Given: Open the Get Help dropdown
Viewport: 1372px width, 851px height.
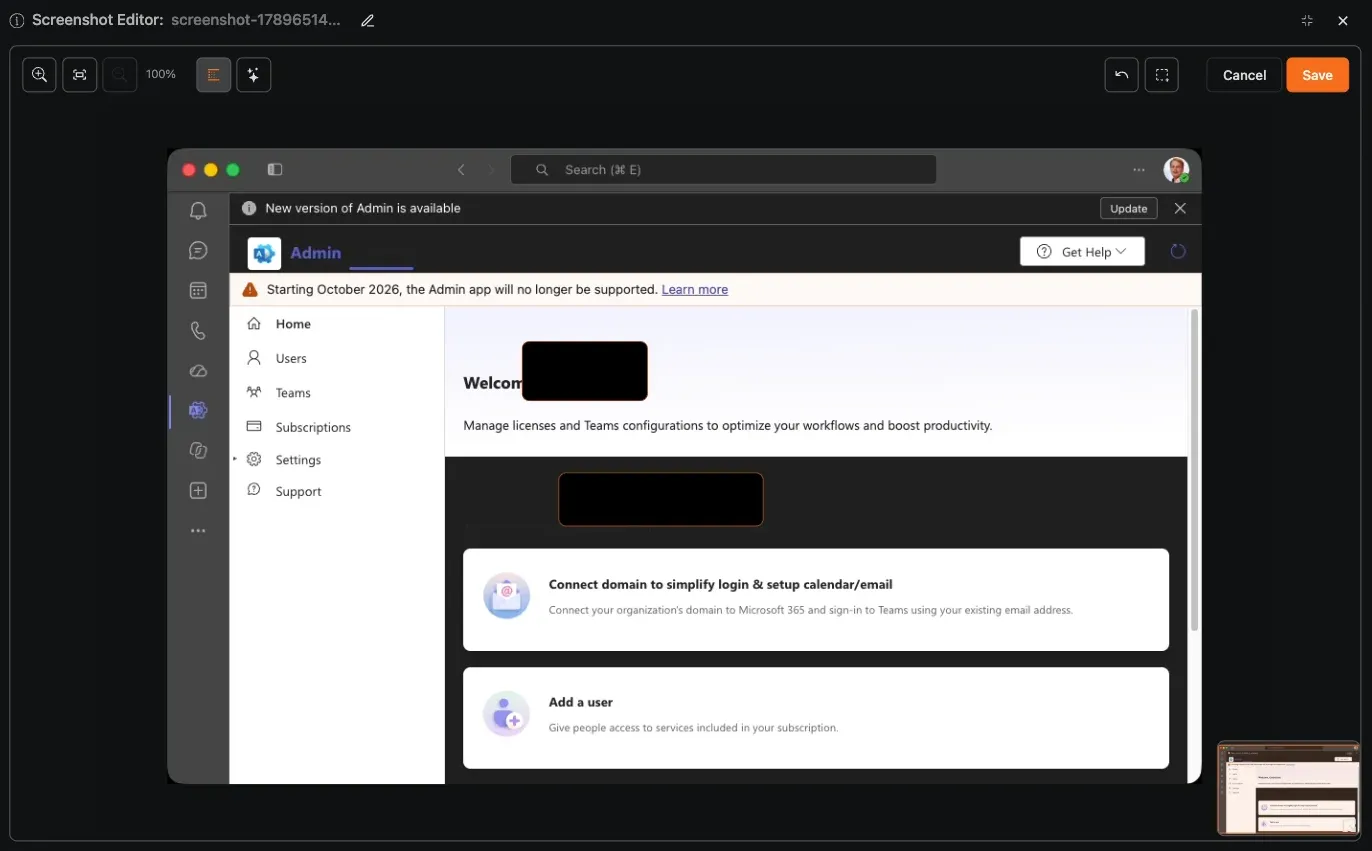Looking at the screenshot, I should [x=1082, y=252].
